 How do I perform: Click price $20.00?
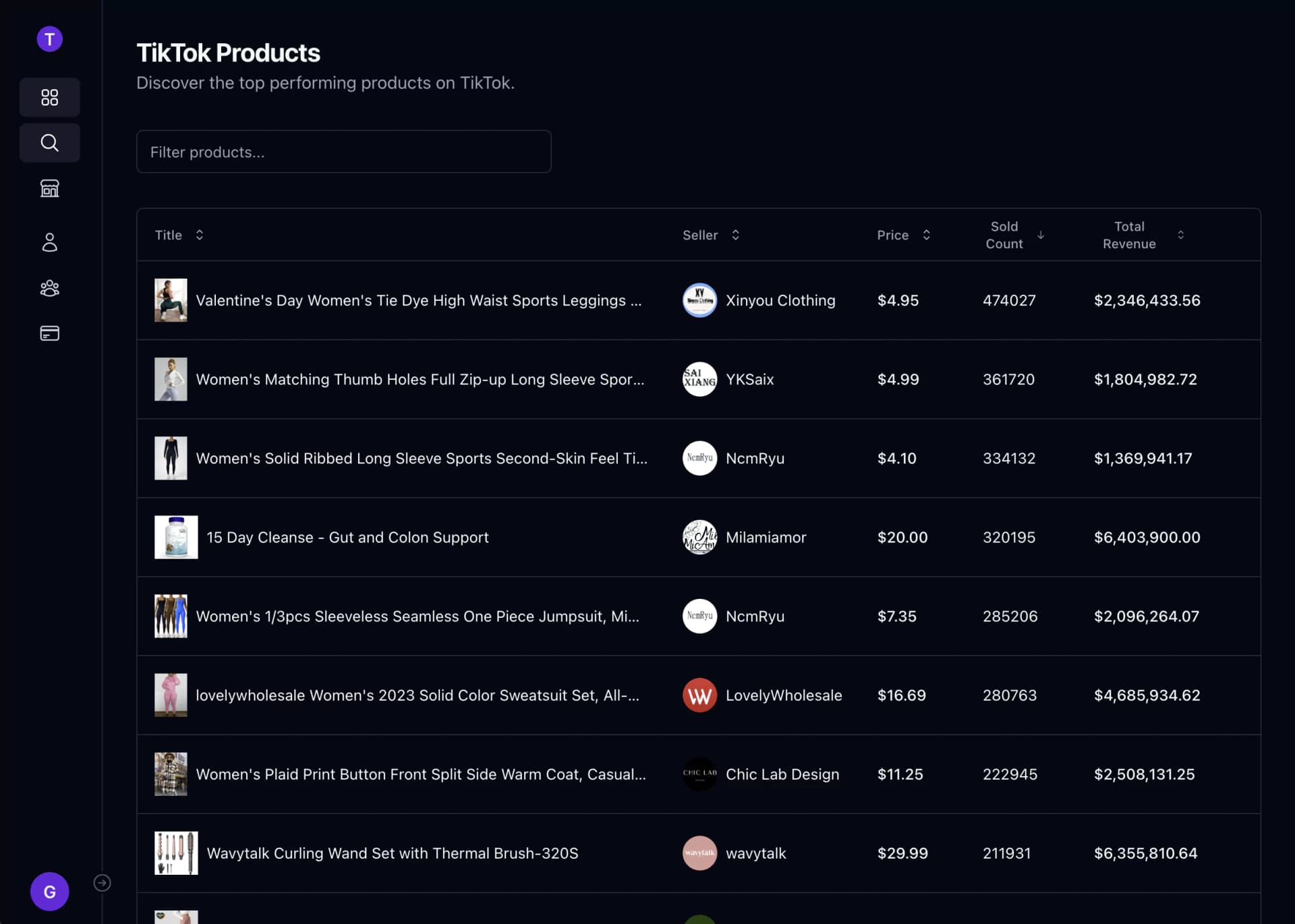coord(902,537)
